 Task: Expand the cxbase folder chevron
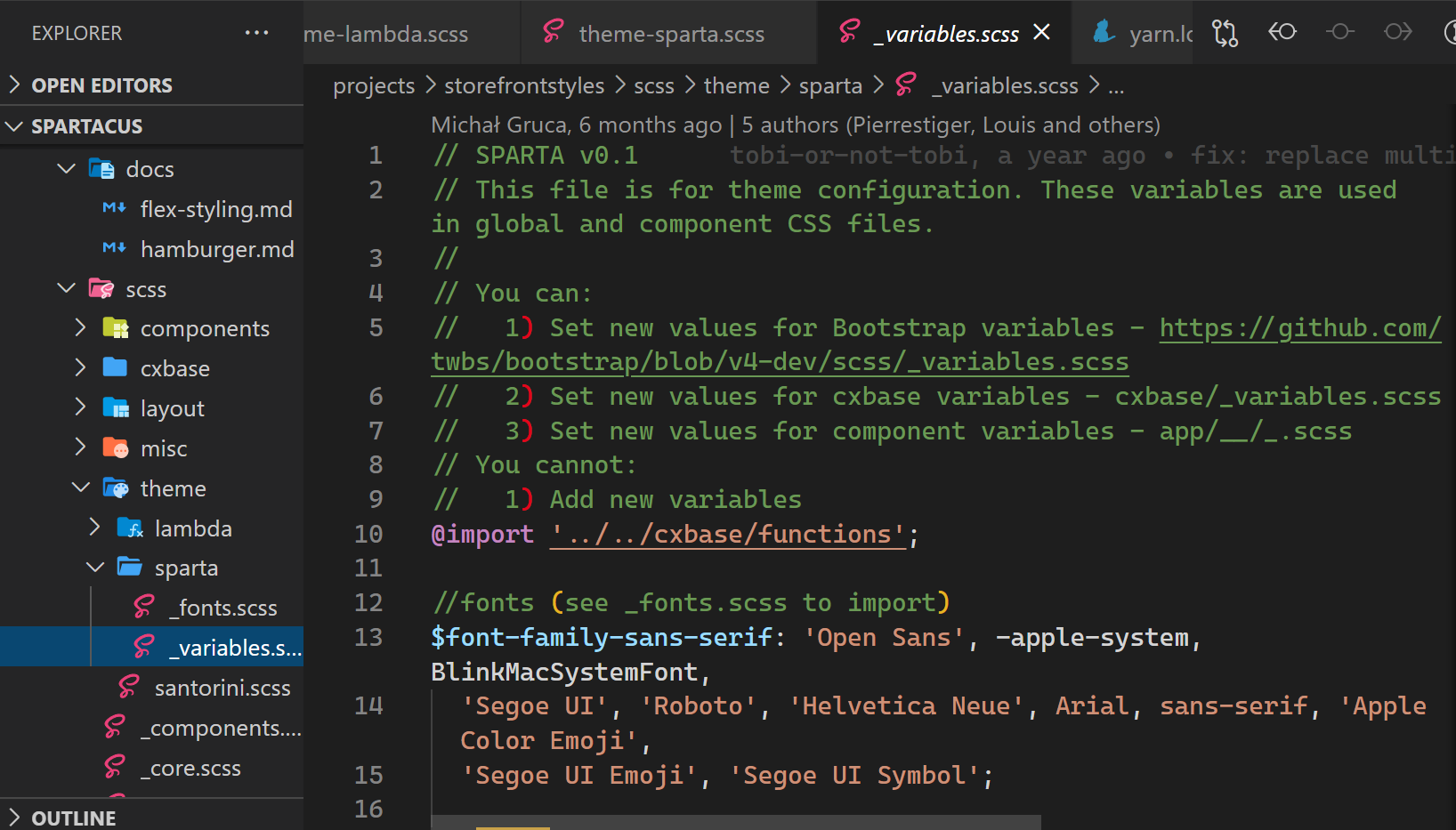pyautogui.click(x=81, y=367)
